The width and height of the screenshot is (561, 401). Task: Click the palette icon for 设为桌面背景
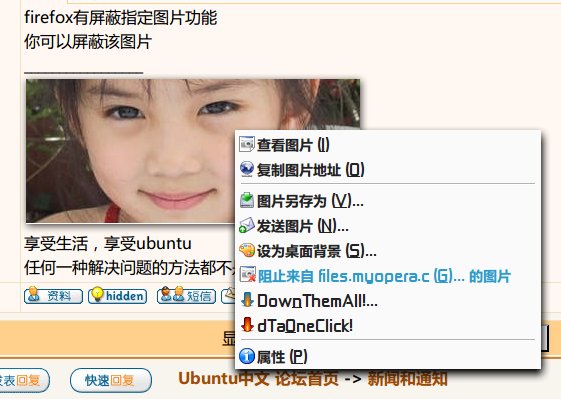[247, 250]
